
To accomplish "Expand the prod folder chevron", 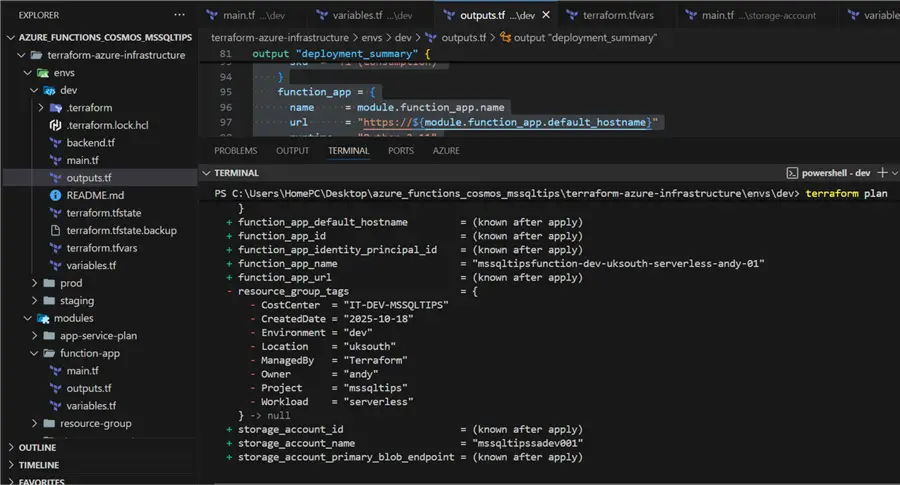I will [x=34, y=283].
